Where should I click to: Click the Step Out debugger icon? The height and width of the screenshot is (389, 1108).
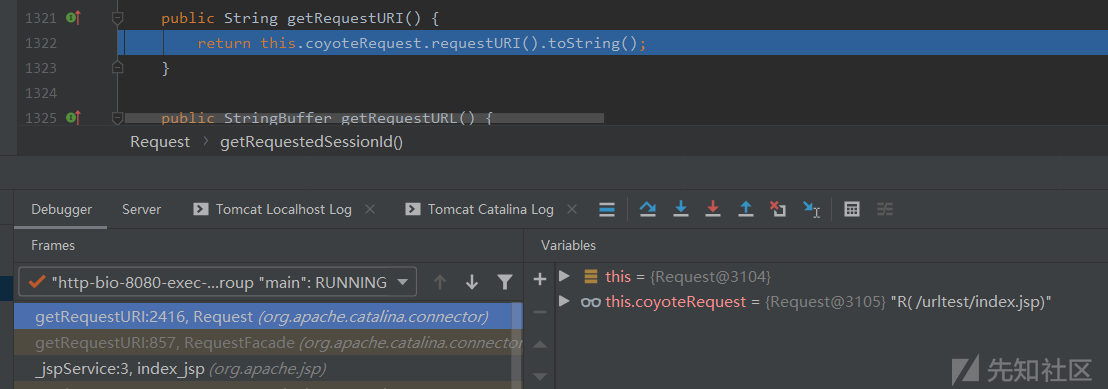point(745,209)
